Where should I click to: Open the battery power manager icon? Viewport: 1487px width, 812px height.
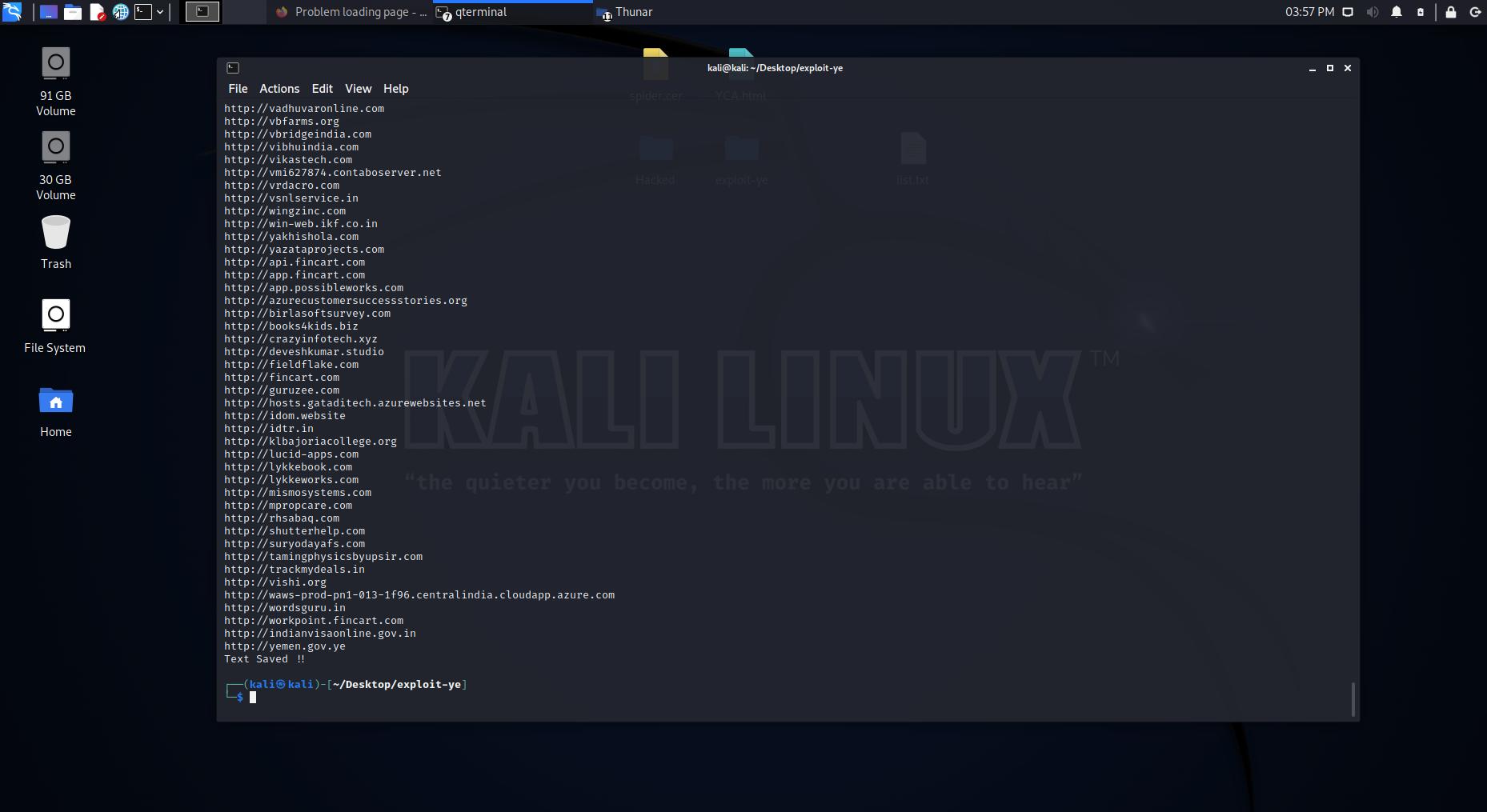click(x=1421, y=12)
